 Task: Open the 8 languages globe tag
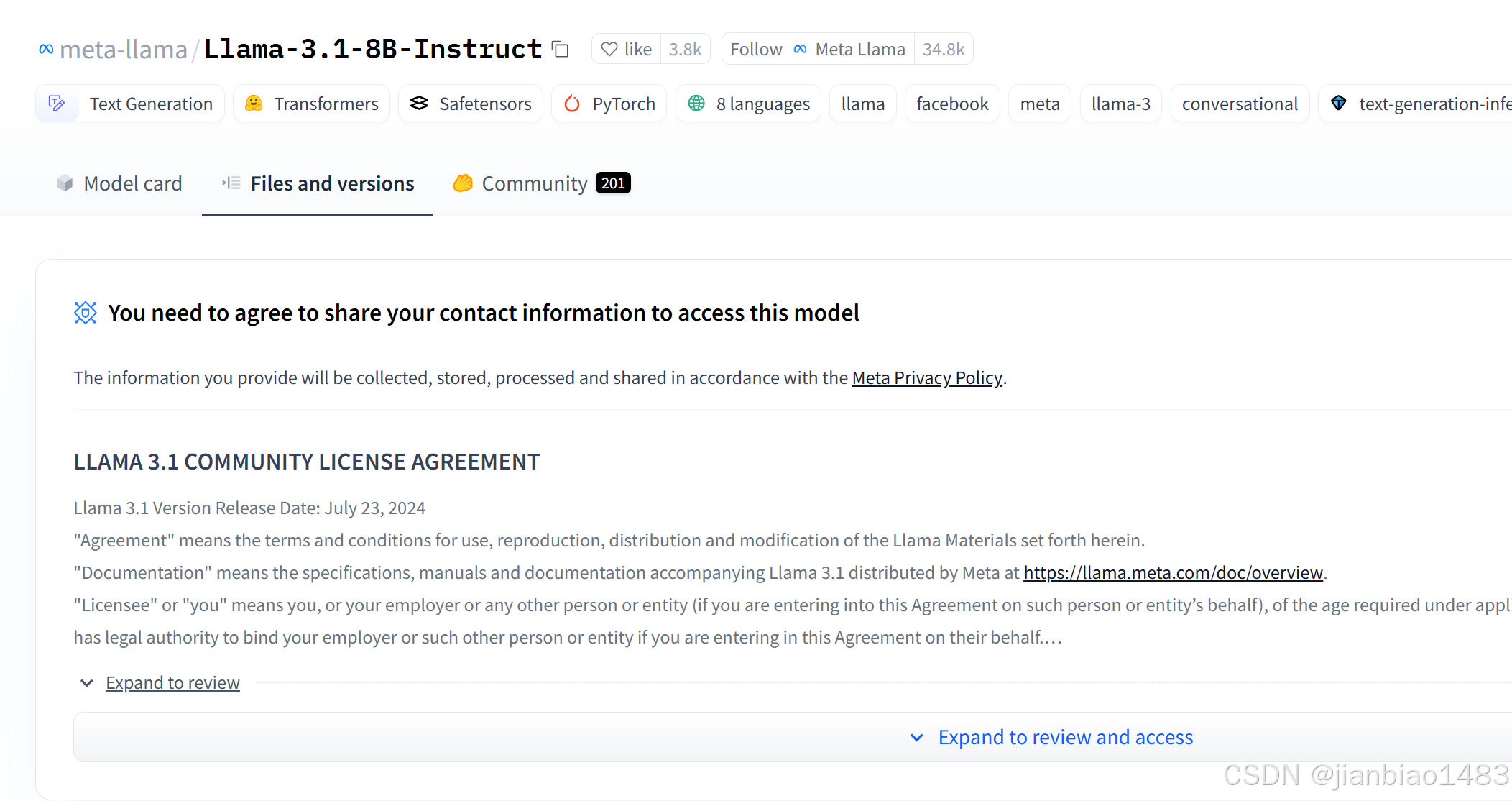[x=748, y=104]
